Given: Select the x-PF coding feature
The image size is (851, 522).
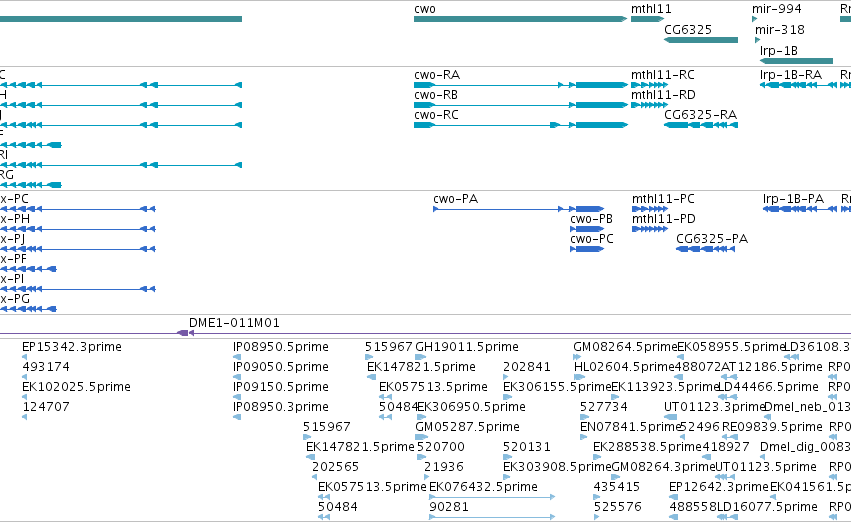Looking at the screenshot, I should coord(28,269).
